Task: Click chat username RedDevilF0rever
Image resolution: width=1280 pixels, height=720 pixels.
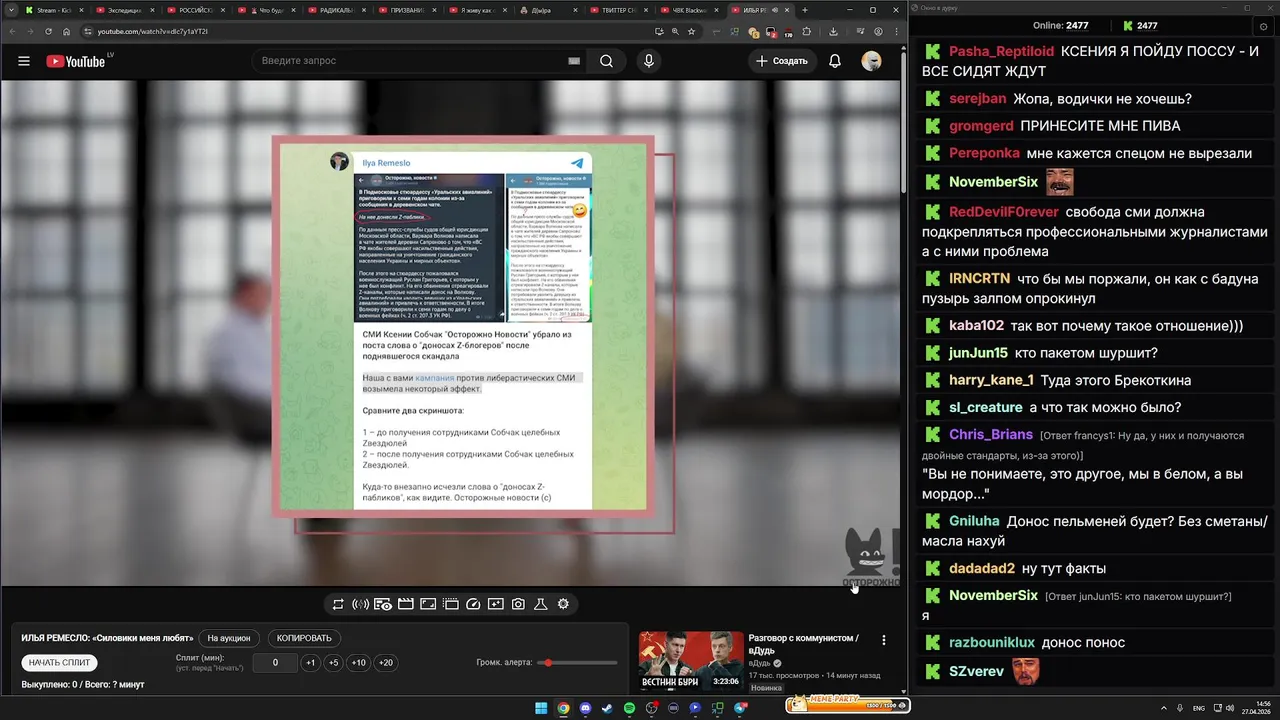Action: tap(1003, 212)
